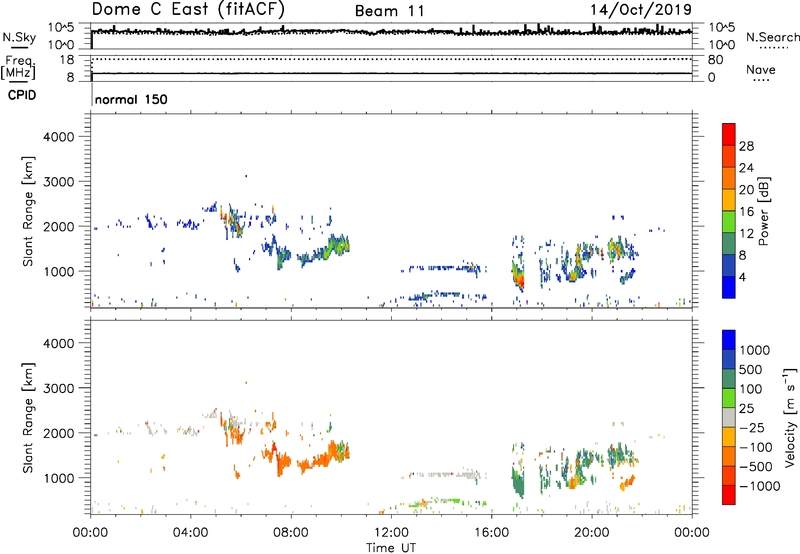800x554 pixels.
Task: Click the "N.Search" dotted-line legend label
Action: (772, 37)
